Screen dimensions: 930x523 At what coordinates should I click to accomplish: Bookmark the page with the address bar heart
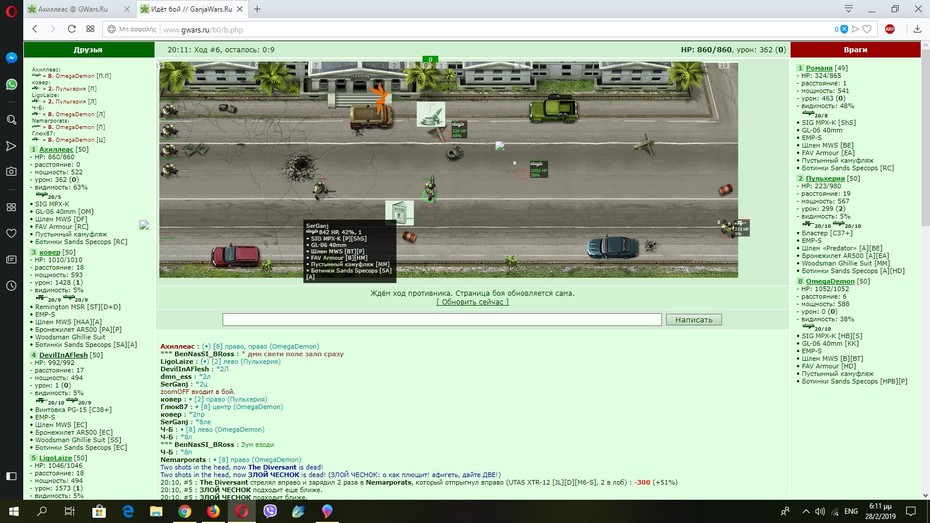coord(867,29)
